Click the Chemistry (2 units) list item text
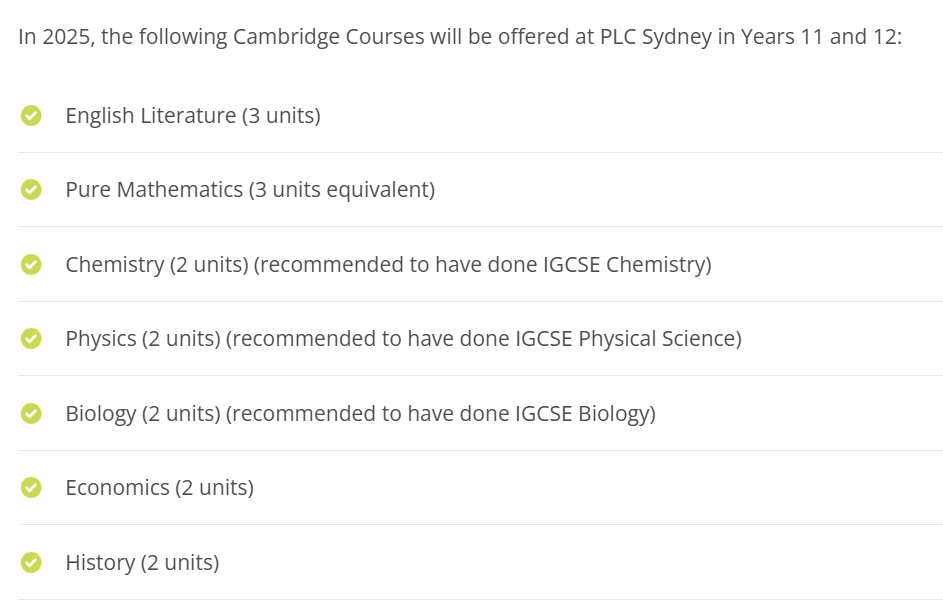943x603 pixels. click(389, 265)
